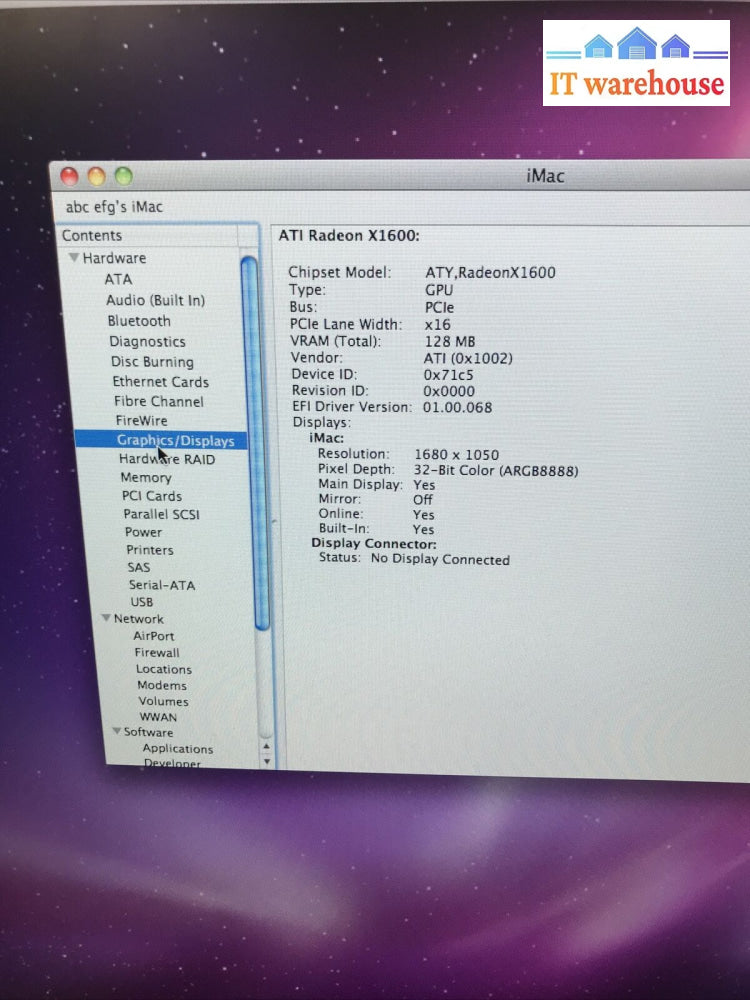Screen dimensions: 750x1000
Task: Open the FireWire hardware entry
Action: point(141,421)
